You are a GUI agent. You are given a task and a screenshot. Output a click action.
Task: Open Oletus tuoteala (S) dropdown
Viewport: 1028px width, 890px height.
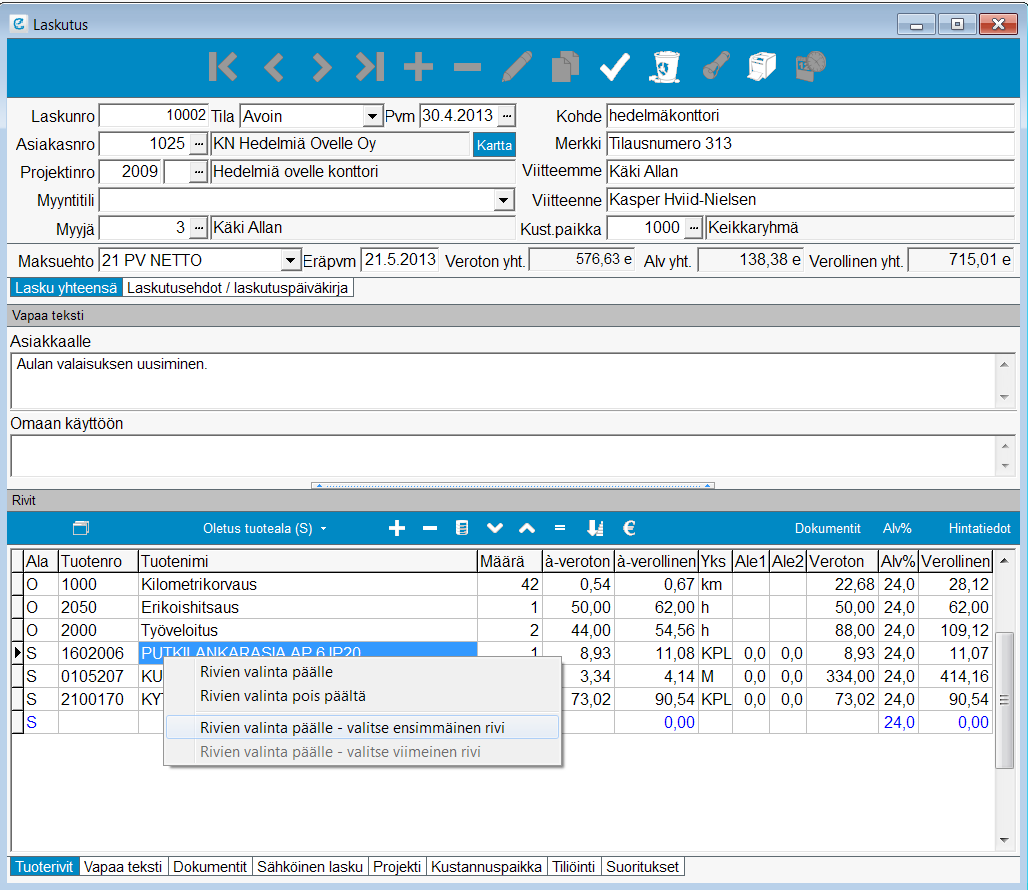(265, 528)
